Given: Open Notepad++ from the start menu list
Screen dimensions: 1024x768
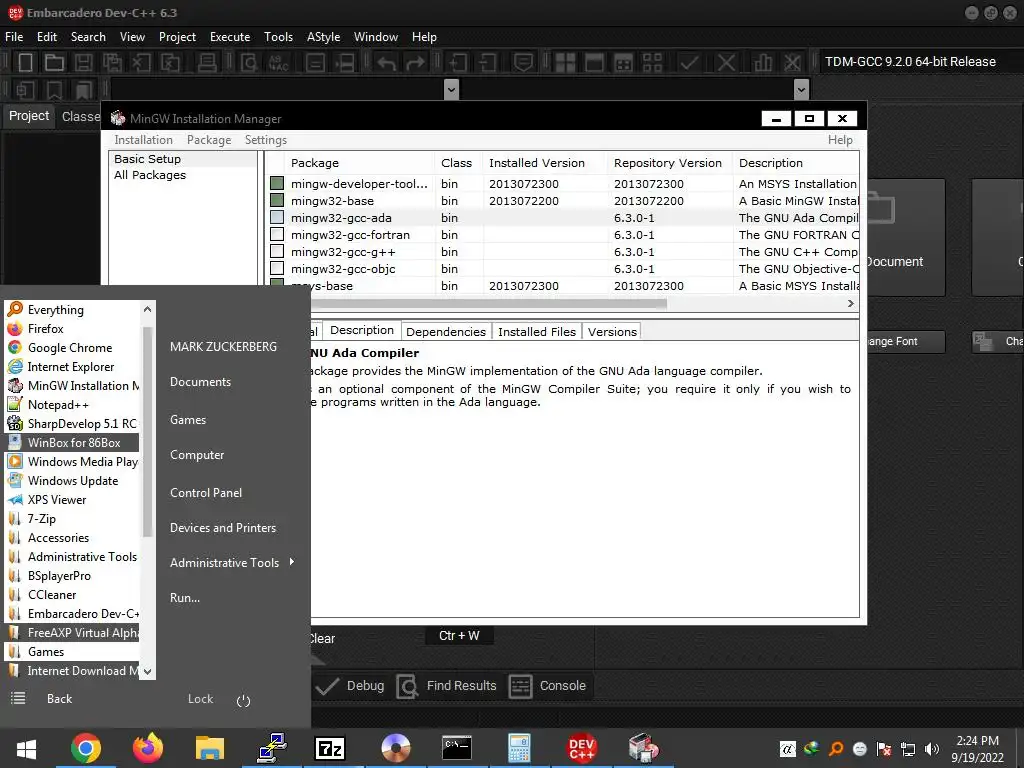Looking at the screenshot, I should [58, 405].
